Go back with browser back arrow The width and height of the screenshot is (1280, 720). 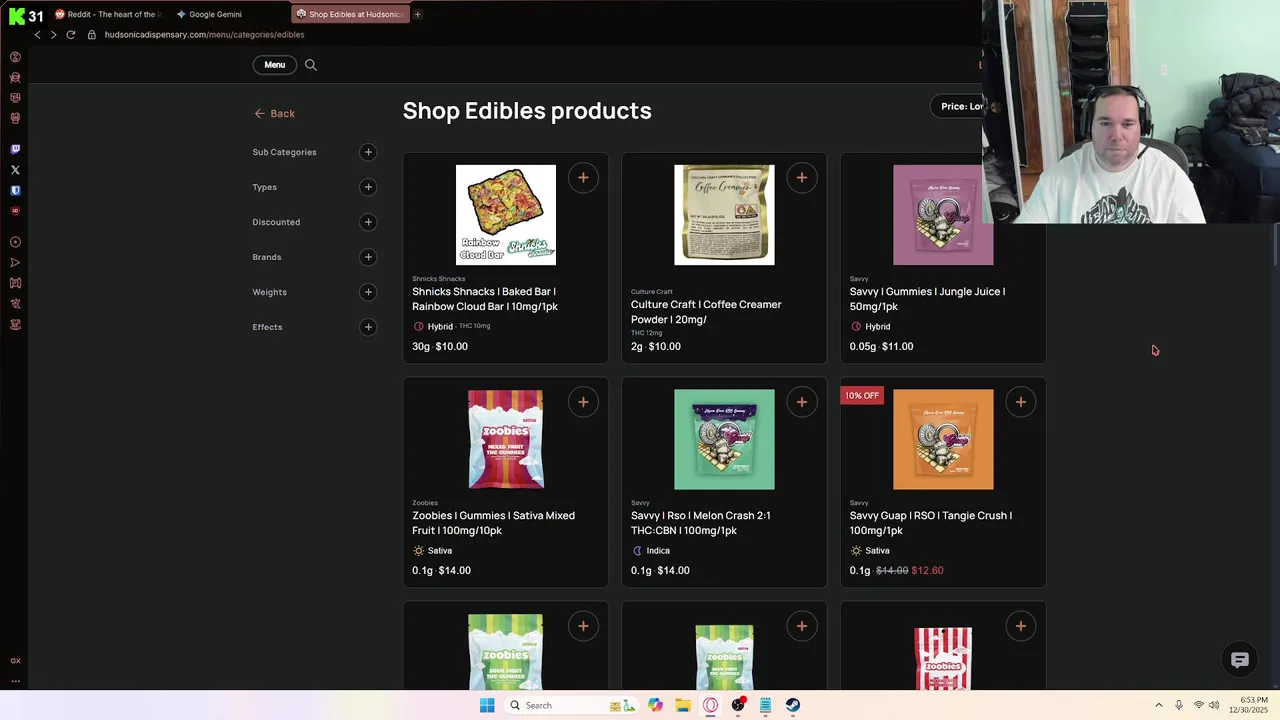tap(37, 34)
